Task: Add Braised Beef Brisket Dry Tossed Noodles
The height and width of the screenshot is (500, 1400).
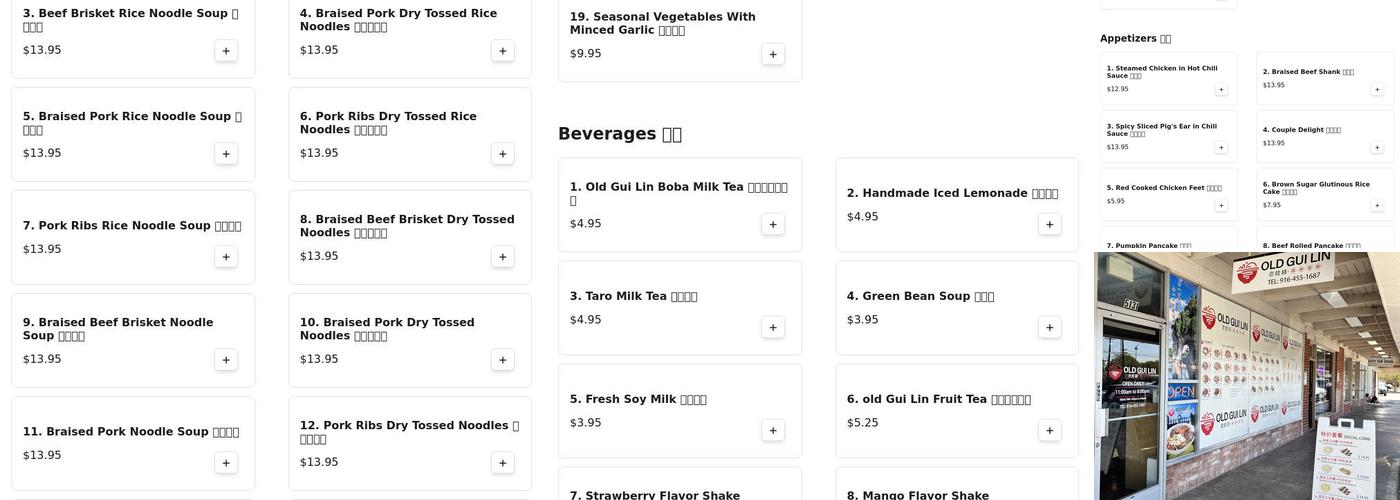Action: pyautogui.click(x=502, y=257)
